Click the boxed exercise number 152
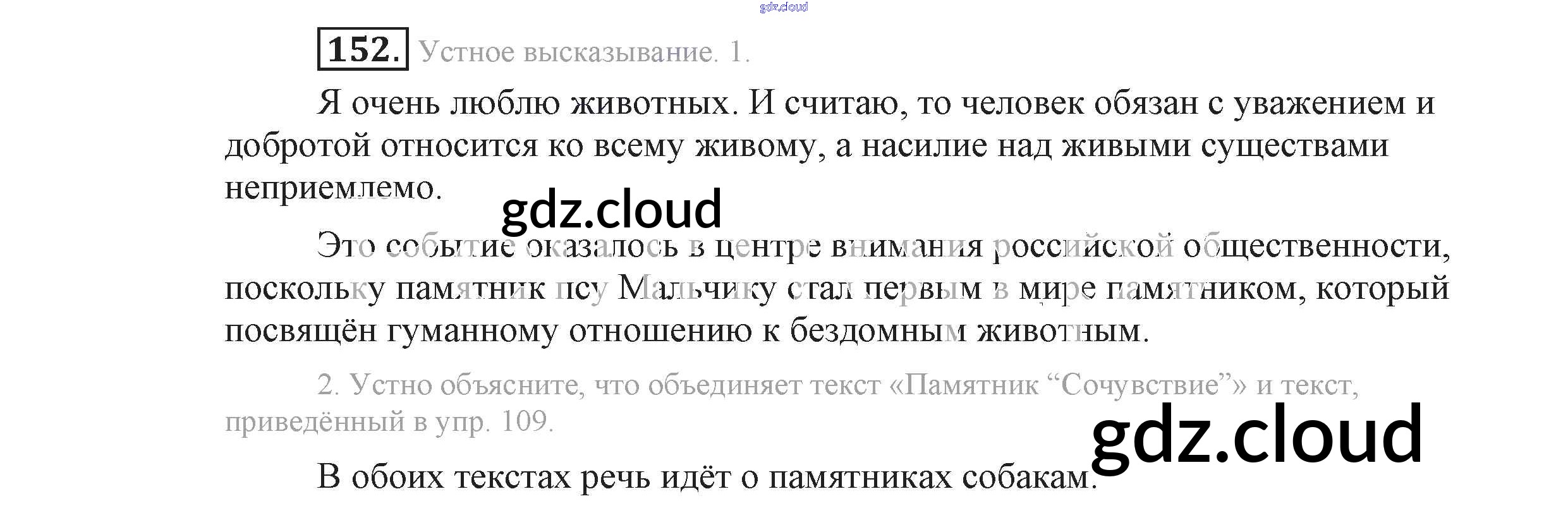 pyautogui.click(x=363, y=49)
